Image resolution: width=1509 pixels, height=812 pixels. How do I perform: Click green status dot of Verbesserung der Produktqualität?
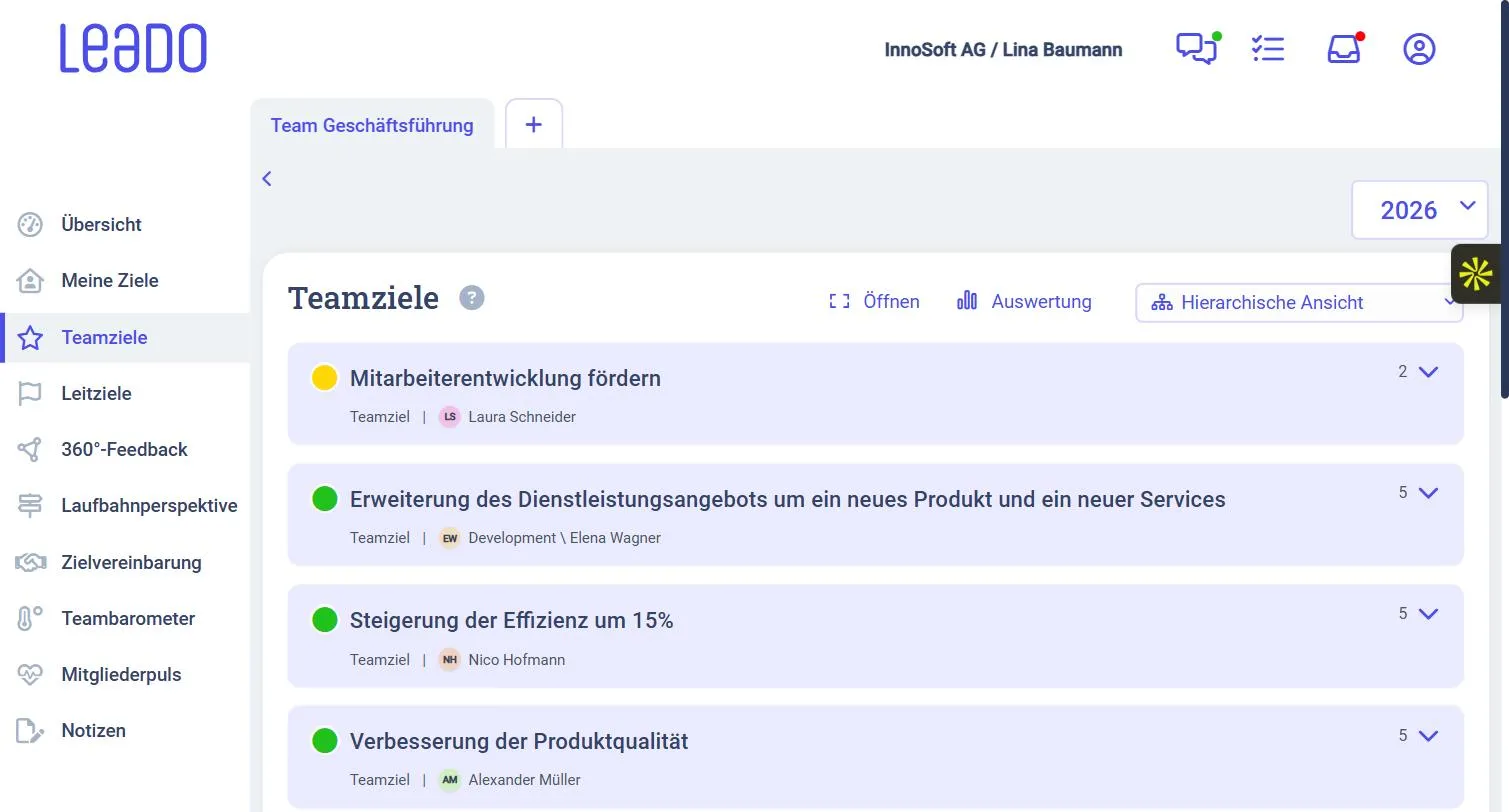coord(324,740)
